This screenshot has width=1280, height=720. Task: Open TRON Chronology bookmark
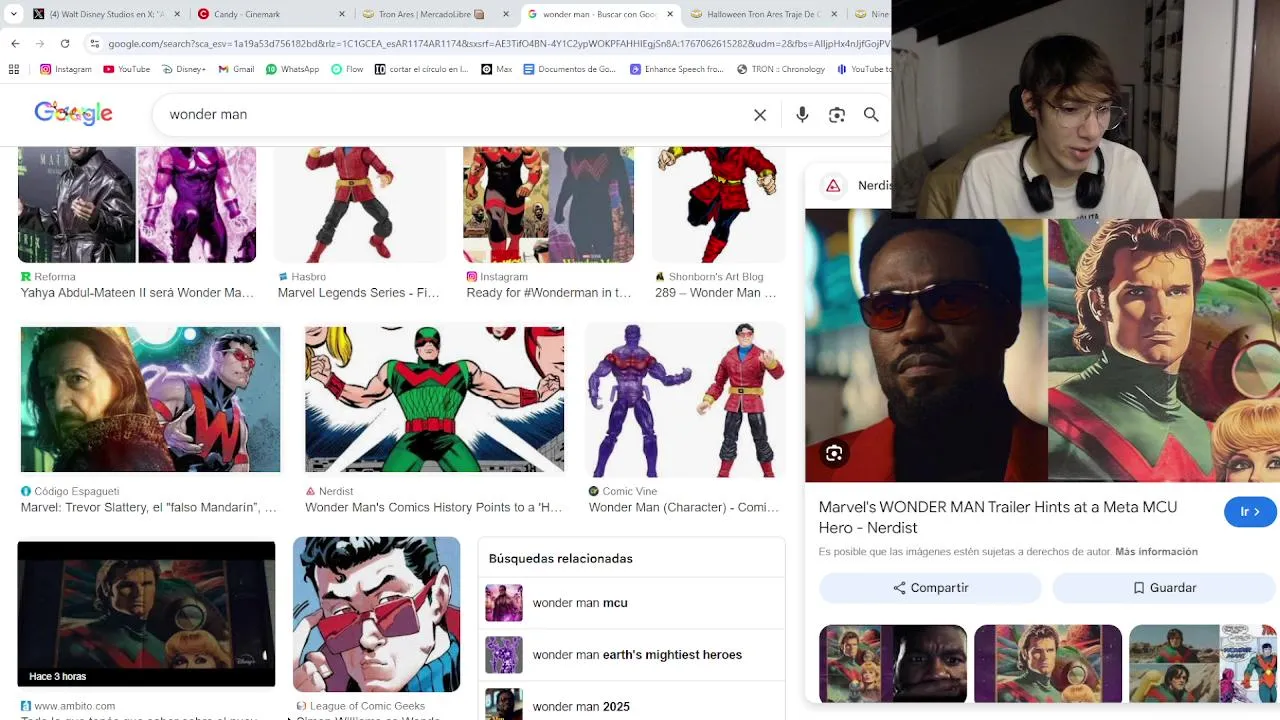point(781,69)
